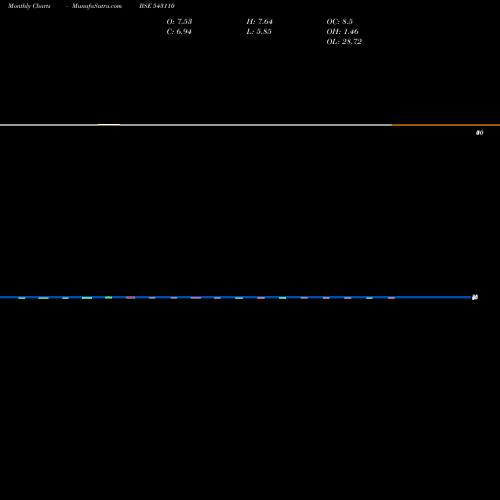Click the 'OC: 8.5' reading
This screenshot has width=500, height=500.
(x=340, y=21)
